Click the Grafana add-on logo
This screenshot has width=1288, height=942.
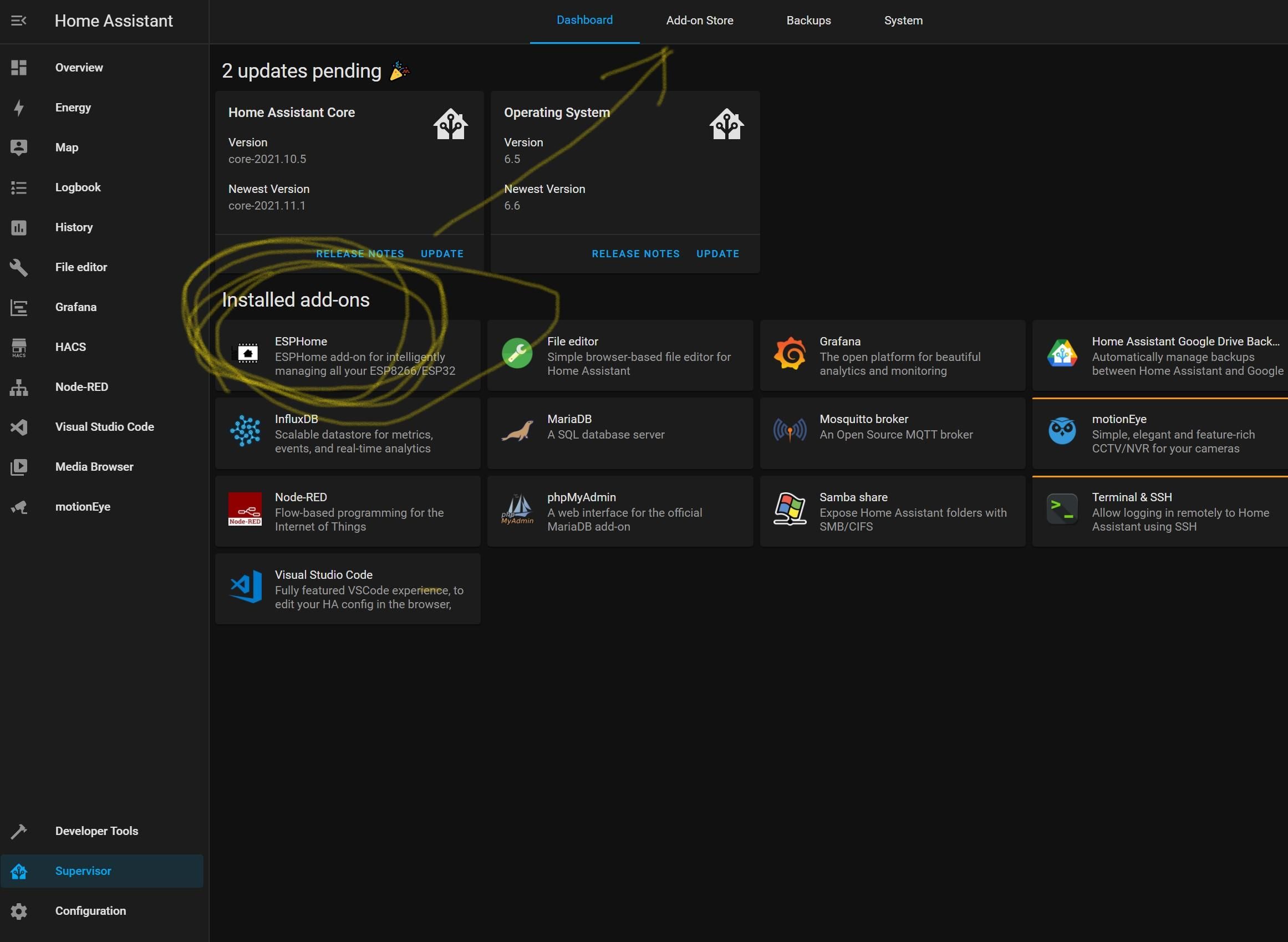click(789, 354)
